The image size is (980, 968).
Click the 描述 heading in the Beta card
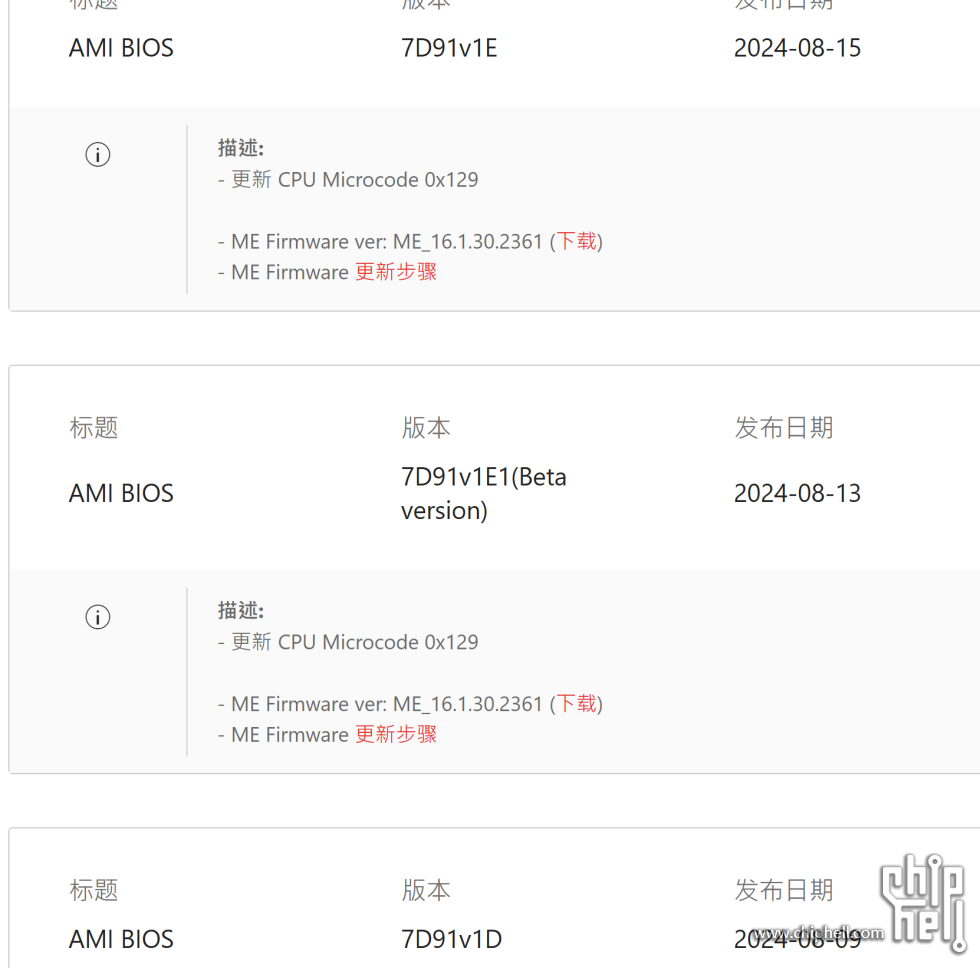coord(241,610)
